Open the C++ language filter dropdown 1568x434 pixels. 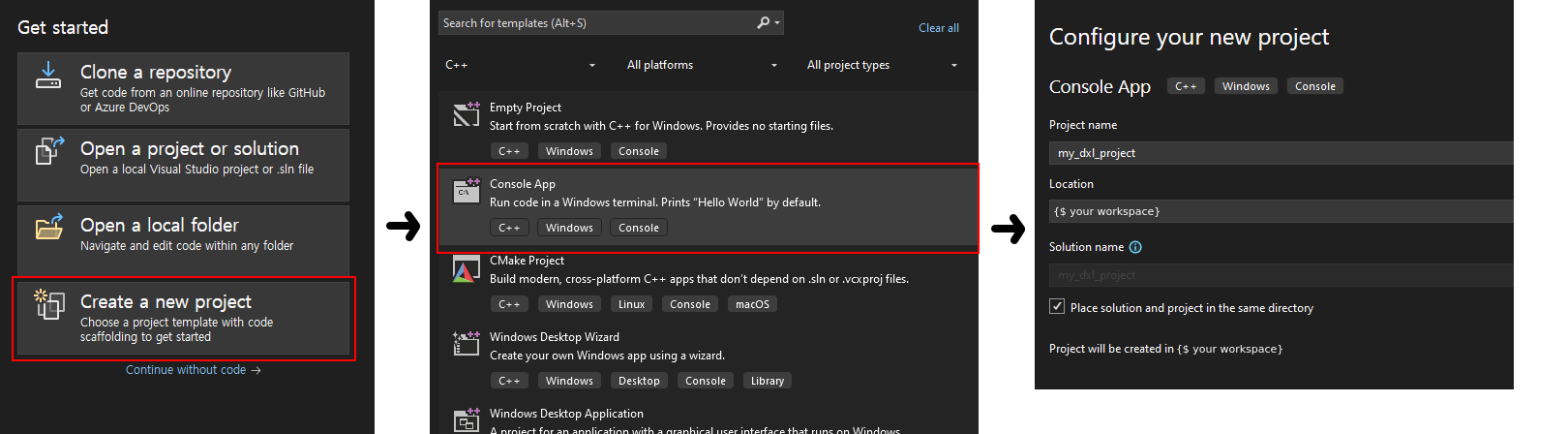[x=520, y=65]
